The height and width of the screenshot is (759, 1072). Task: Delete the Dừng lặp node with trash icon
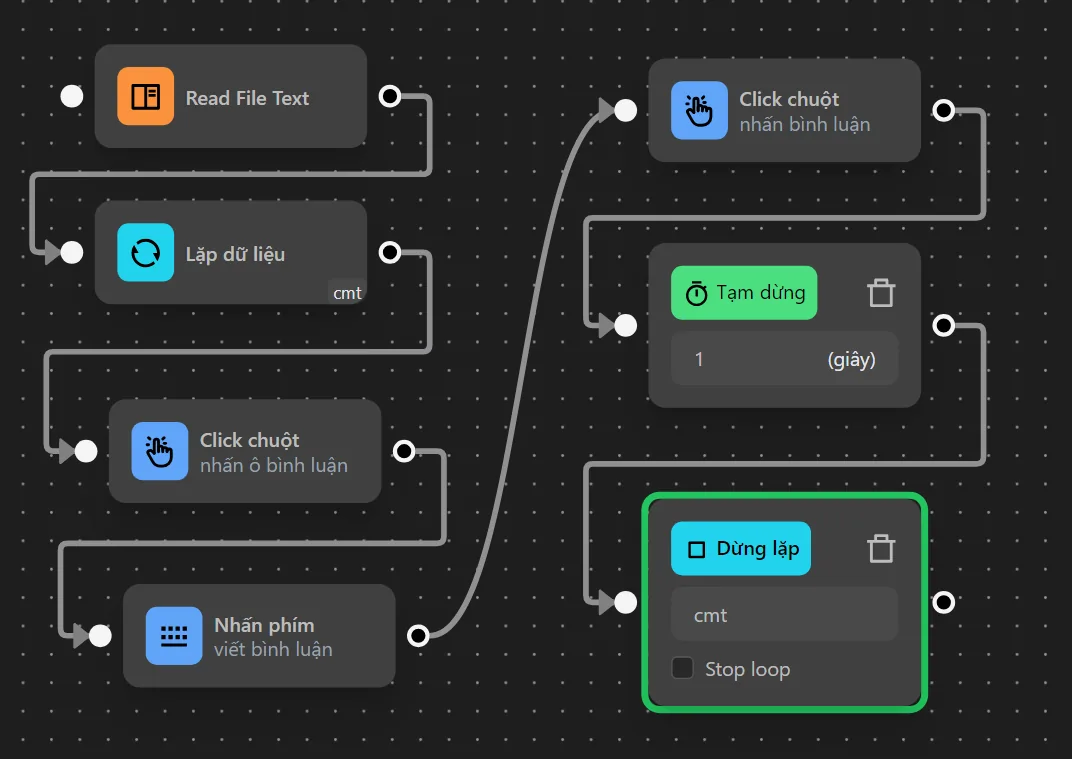pos(880,549)
